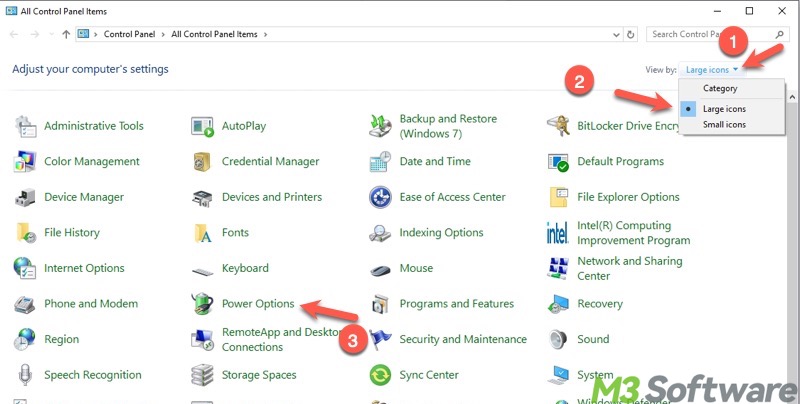
Task: Click the Ease of Access Center icon
Action: click(x=380, y=197)
